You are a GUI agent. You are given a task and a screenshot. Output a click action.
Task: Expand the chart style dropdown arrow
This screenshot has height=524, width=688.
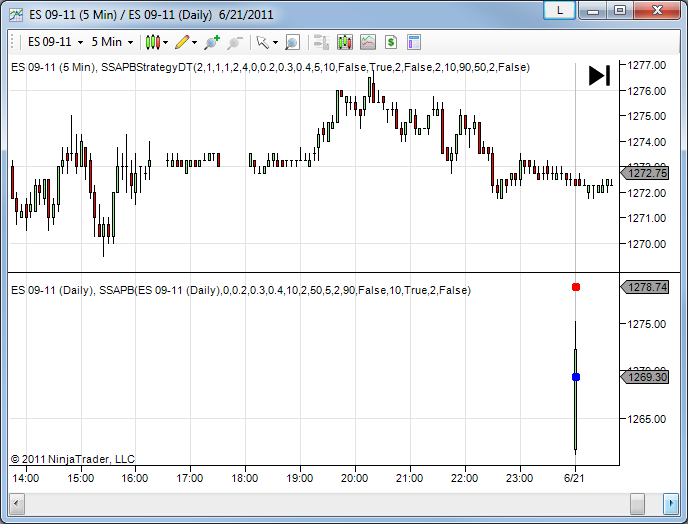tap(165, 43)
